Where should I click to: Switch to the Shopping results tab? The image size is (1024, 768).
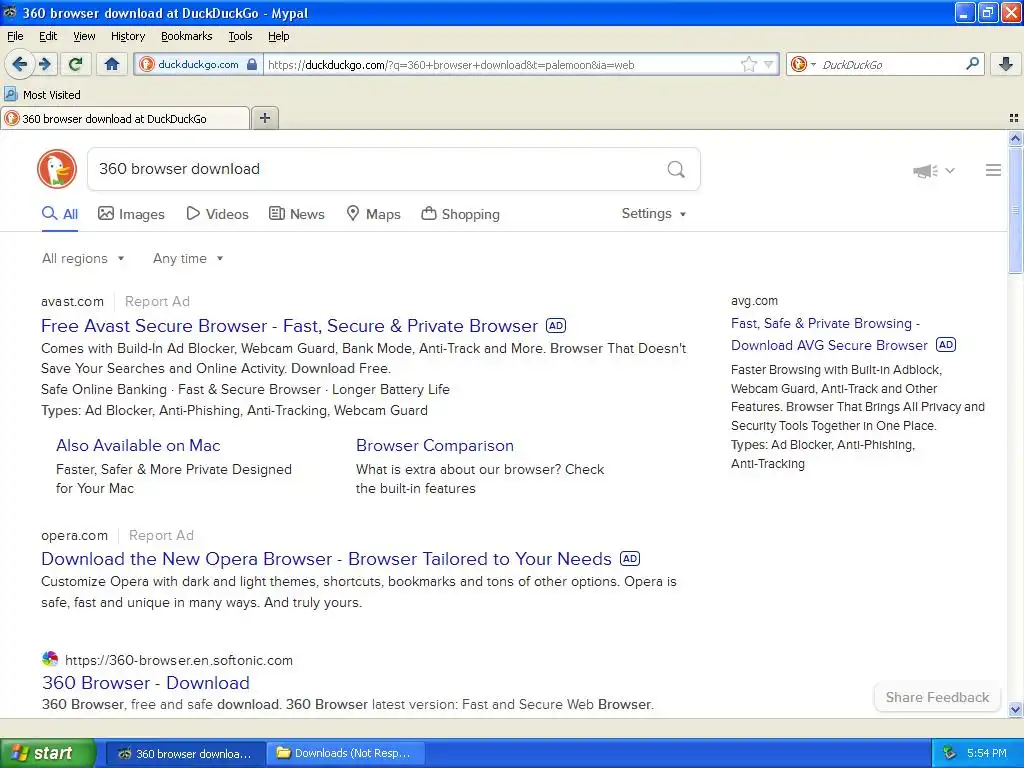click(460, 214)
